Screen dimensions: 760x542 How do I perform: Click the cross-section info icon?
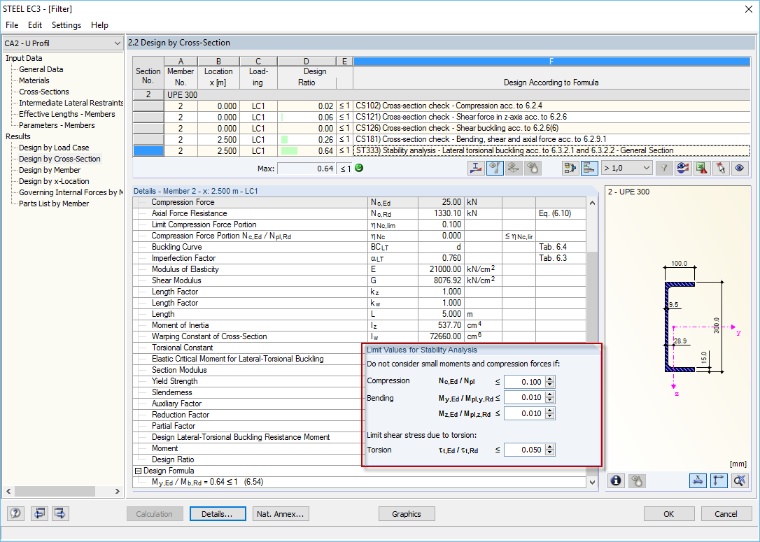click(616, 480)
